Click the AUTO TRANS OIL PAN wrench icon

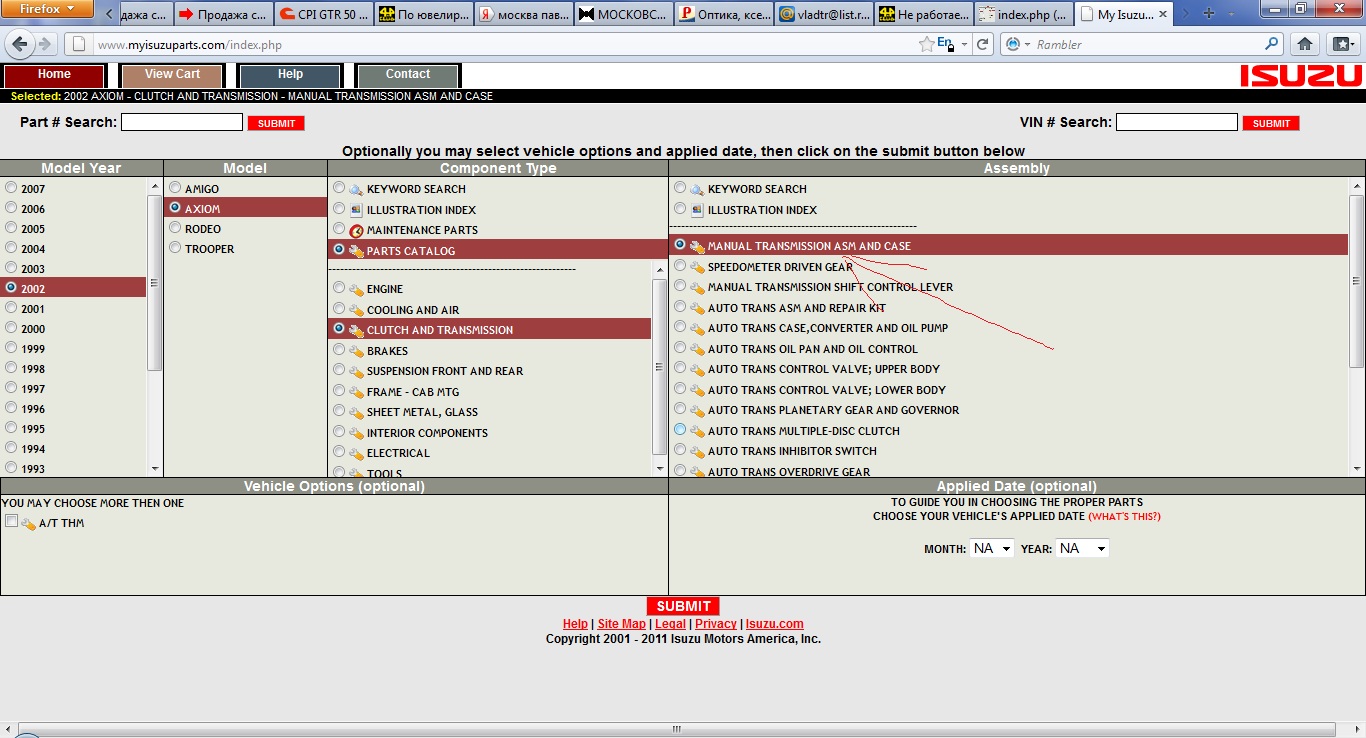pyautogui.click(x=696, y=349)
